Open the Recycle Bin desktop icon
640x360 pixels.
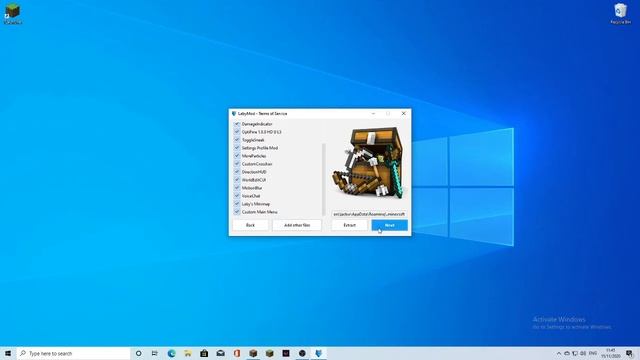point(620,13)
